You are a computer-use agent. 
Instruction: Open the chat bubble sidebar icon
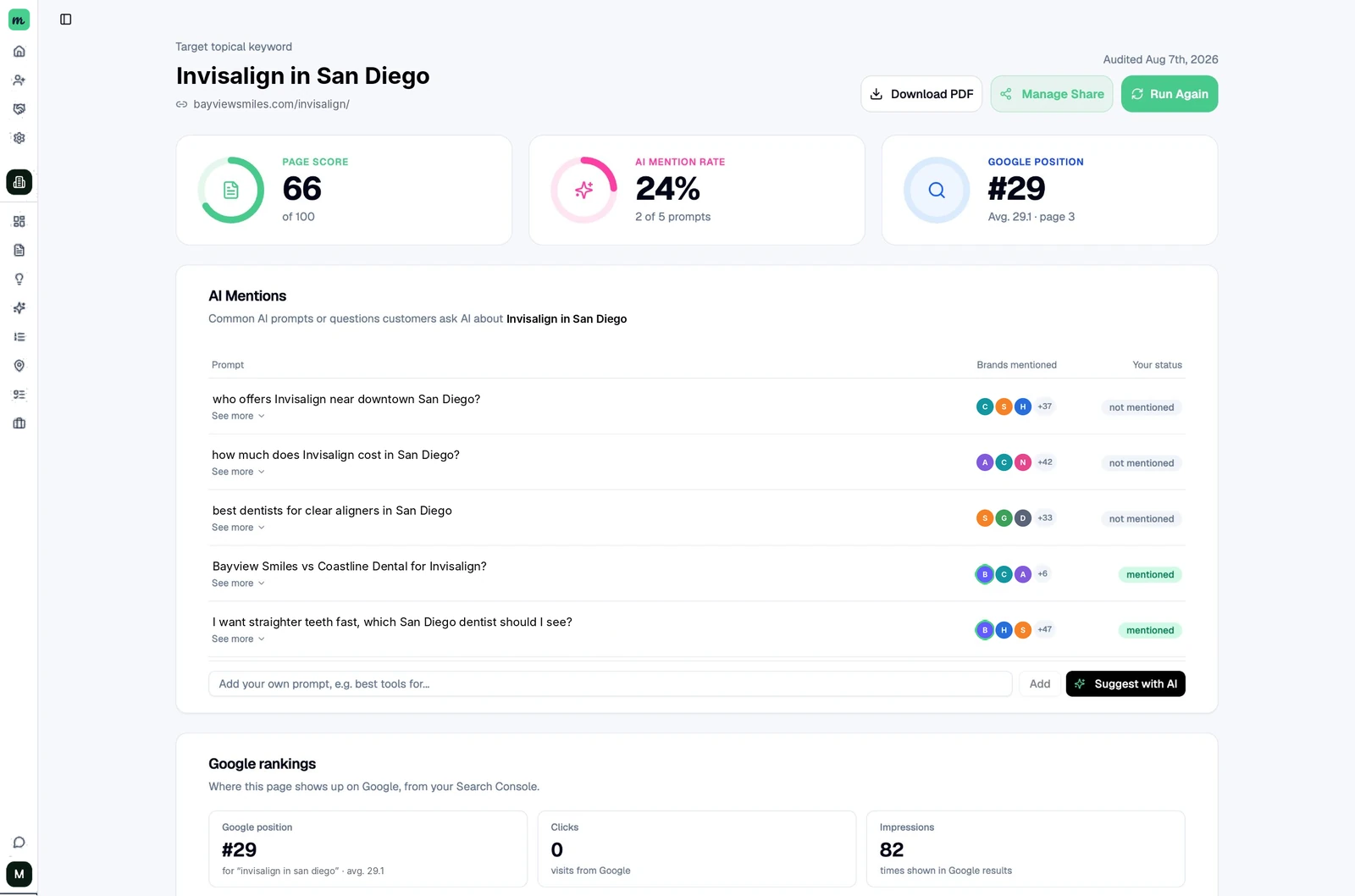coord(19,843)
